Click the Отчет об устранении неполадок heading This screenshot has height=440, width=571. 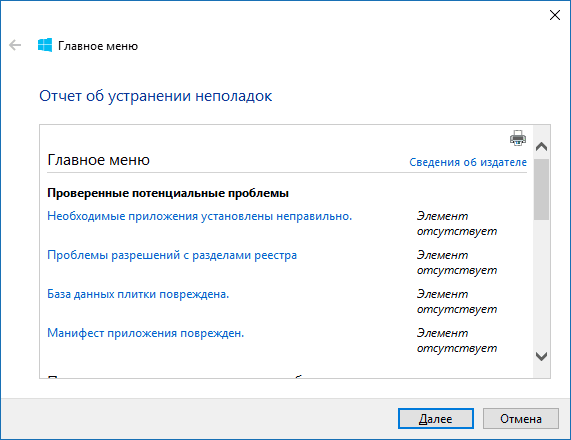(155, 96)
